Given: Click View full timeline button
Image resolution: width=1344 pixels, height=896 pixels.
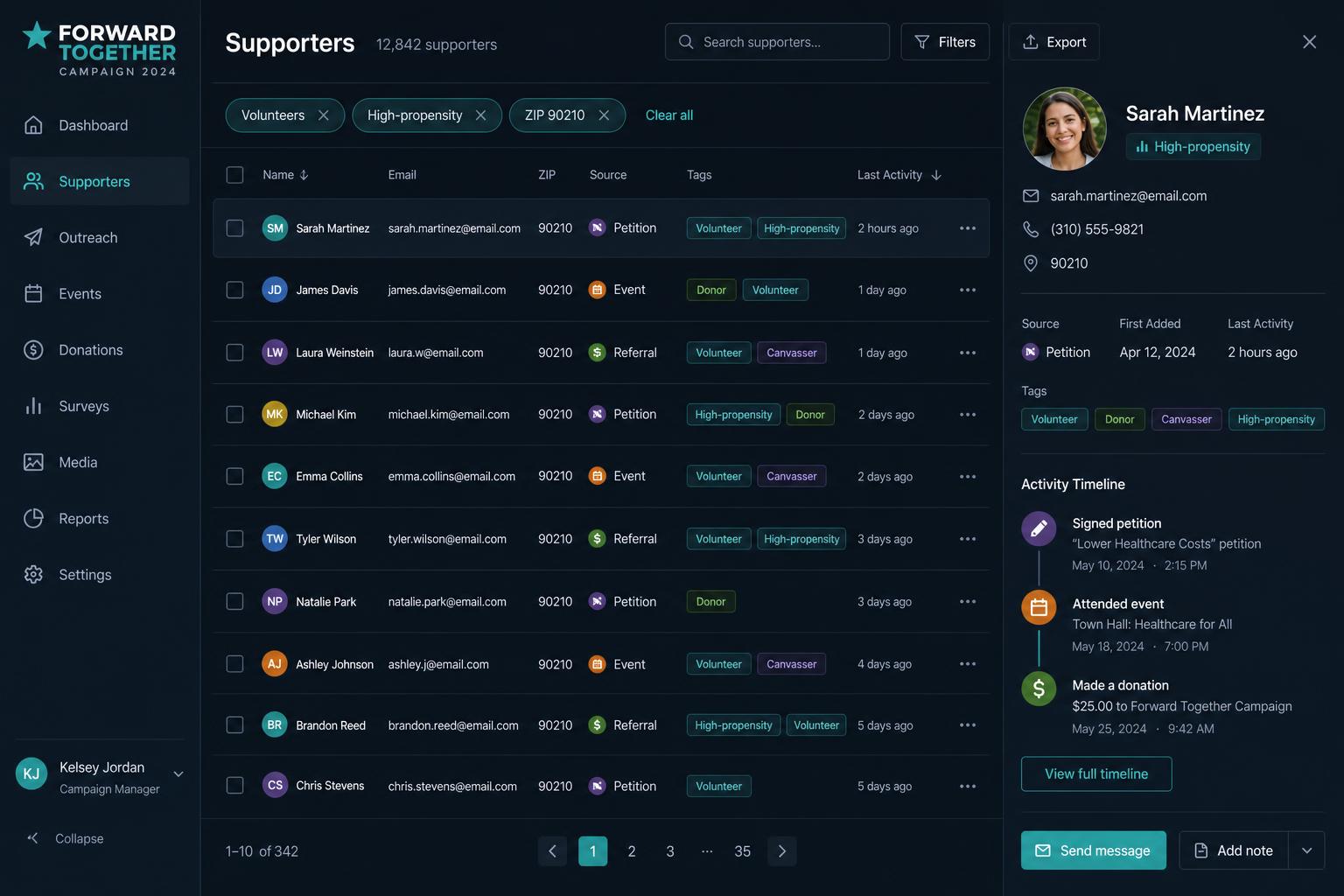Looking at the screenshot, I should (1096, 774).
